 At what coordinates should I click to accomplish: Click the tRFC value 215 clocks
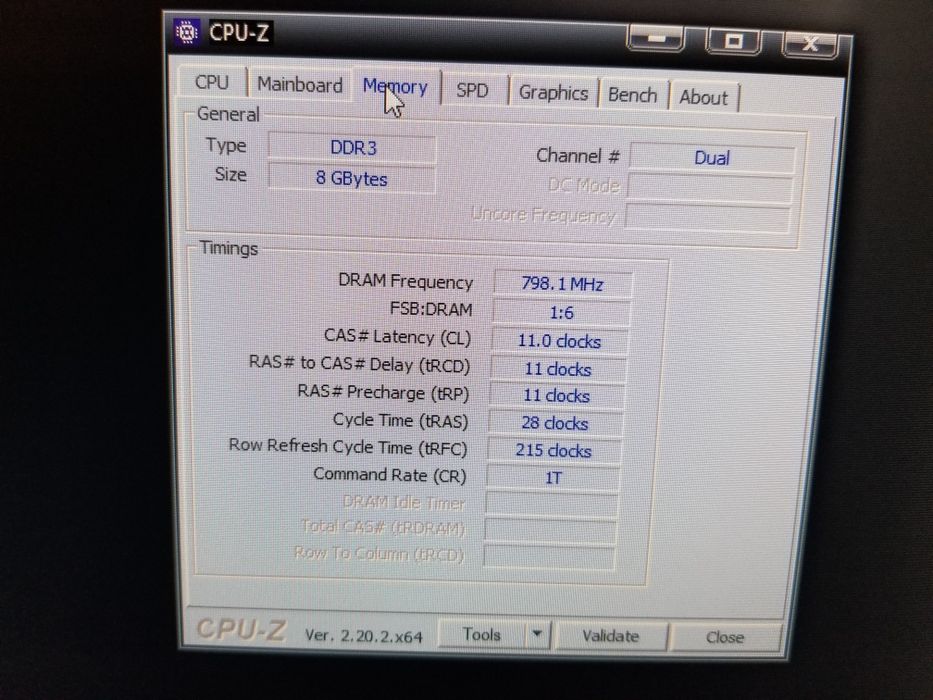tap(553, 451)
